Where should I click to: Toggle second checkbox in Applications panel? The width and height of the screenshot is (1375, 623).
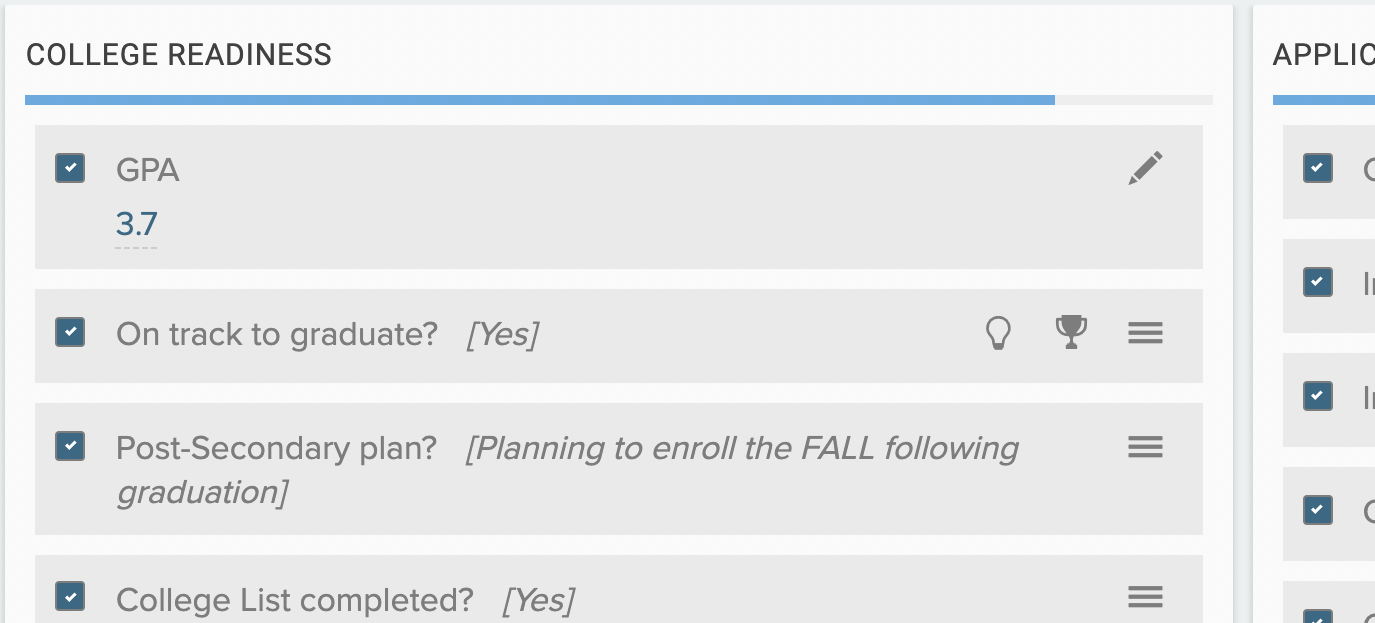click(1318, 282)
